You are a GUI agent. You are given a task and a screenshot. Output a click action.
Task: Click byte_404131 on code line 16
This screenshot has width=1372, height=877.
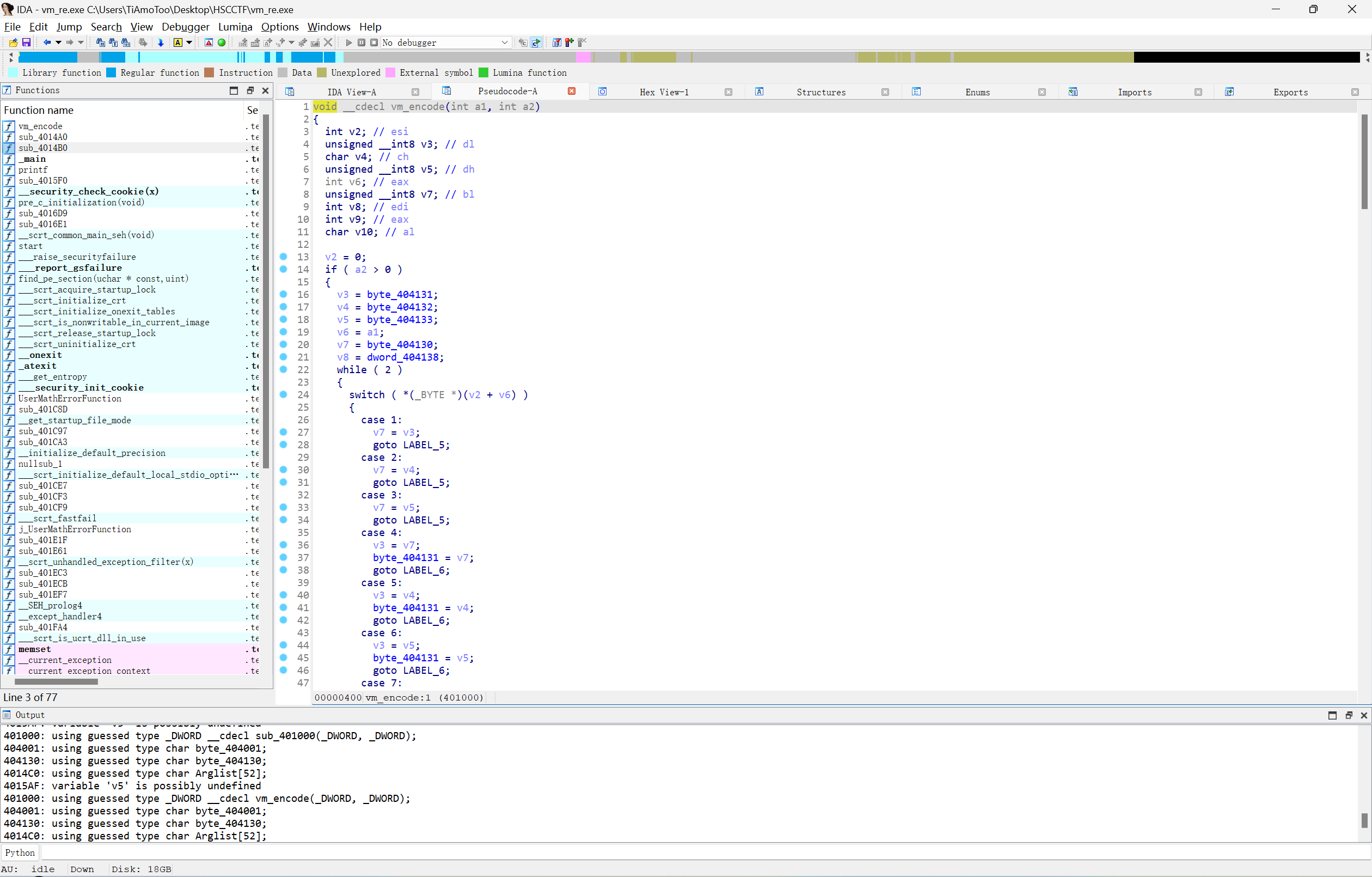click(400, 295)
